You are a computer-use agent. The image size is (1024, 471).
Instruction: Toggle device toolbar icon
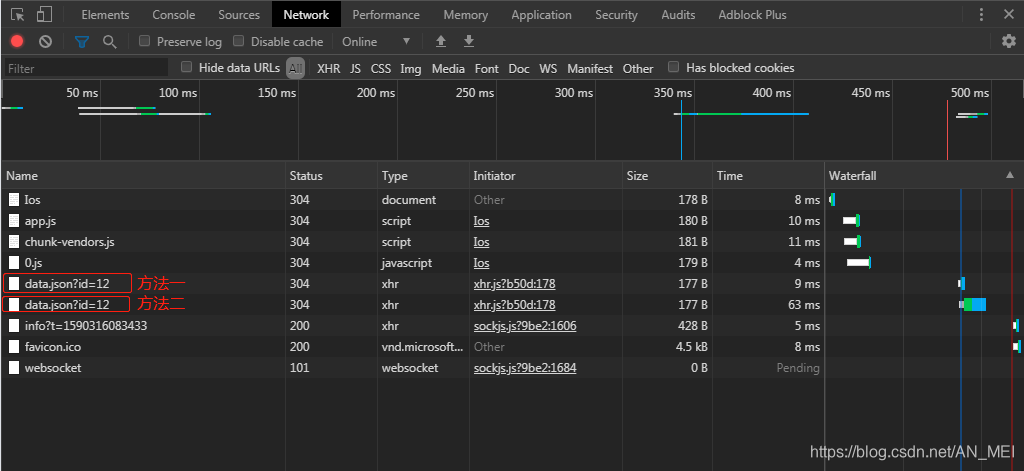point(44,14)
